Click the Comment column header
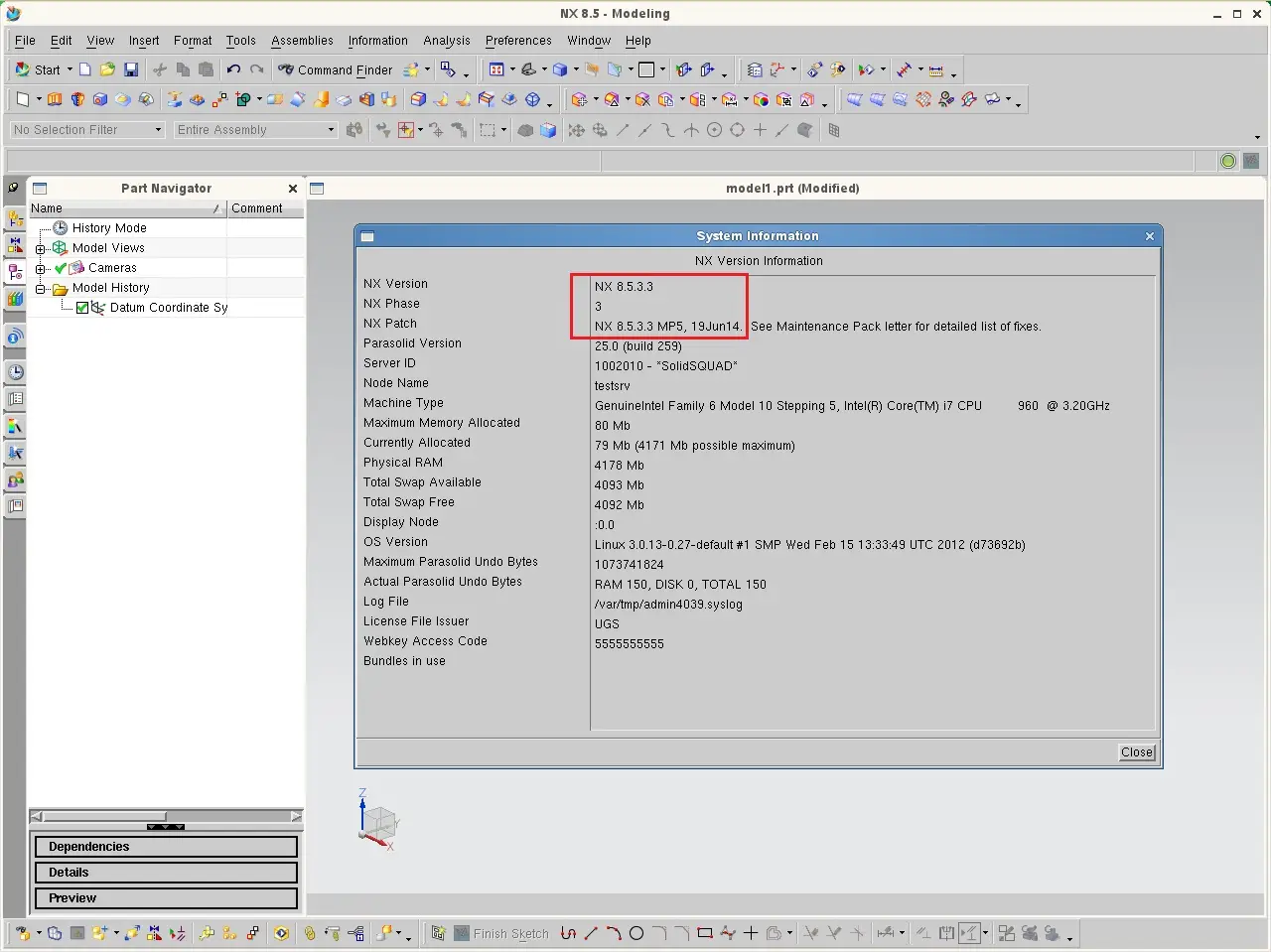This screenshot has height=952, width=1271. (x=265, y=208)
